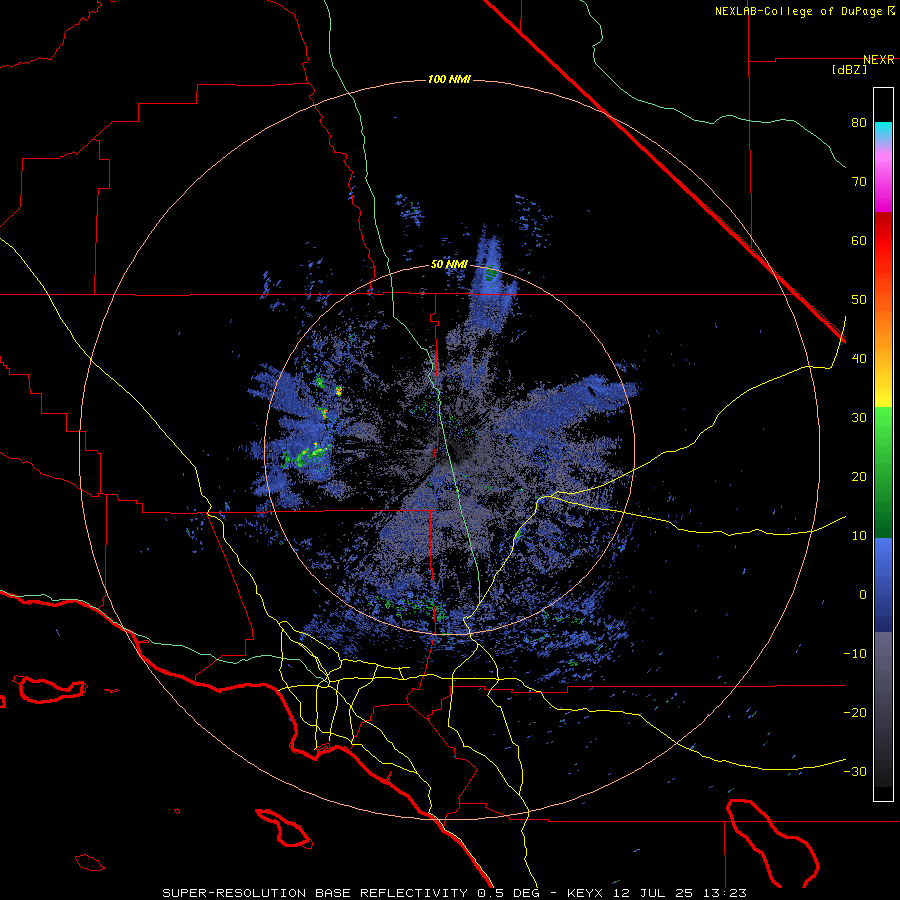Image resolution: width=900 pixels, height=900 pixels.
Task: Click the NEXLAB-College of DuPage label
Action: pyautogui.click(x=798, y=11)
